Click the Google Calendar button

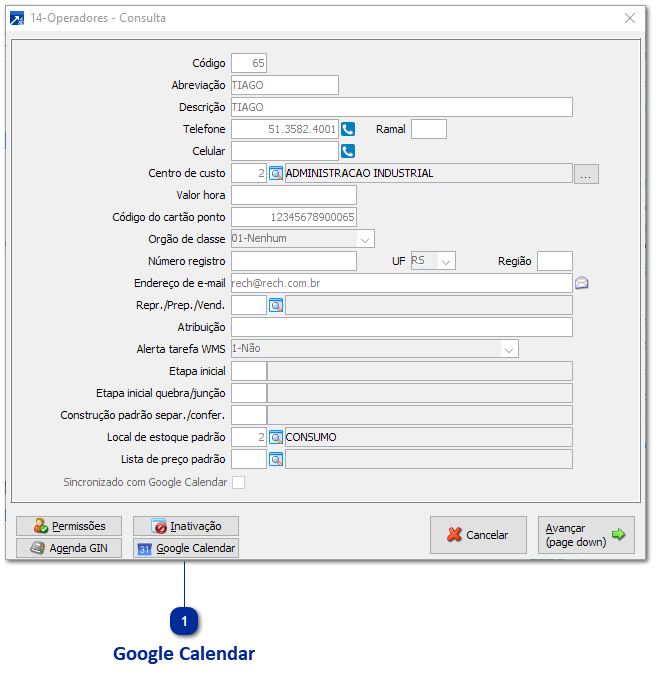coord(186,548)
